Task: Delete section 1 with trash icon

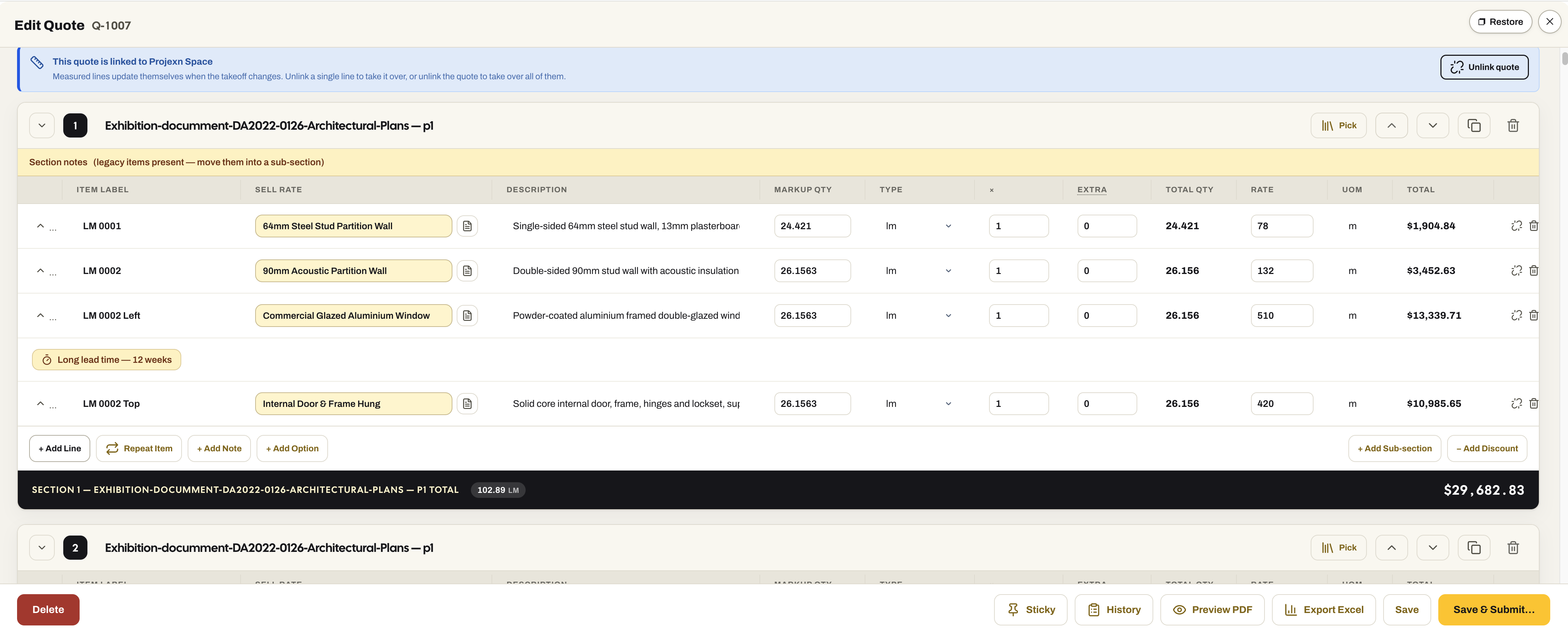Action: 1513,125
